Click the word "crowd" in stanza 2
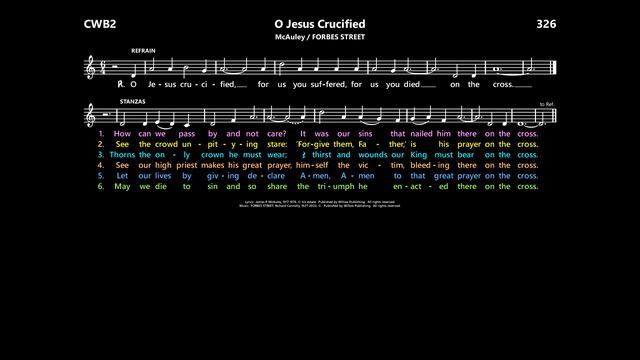The height and width of the screenshot is (360, 640). [166, 144]
